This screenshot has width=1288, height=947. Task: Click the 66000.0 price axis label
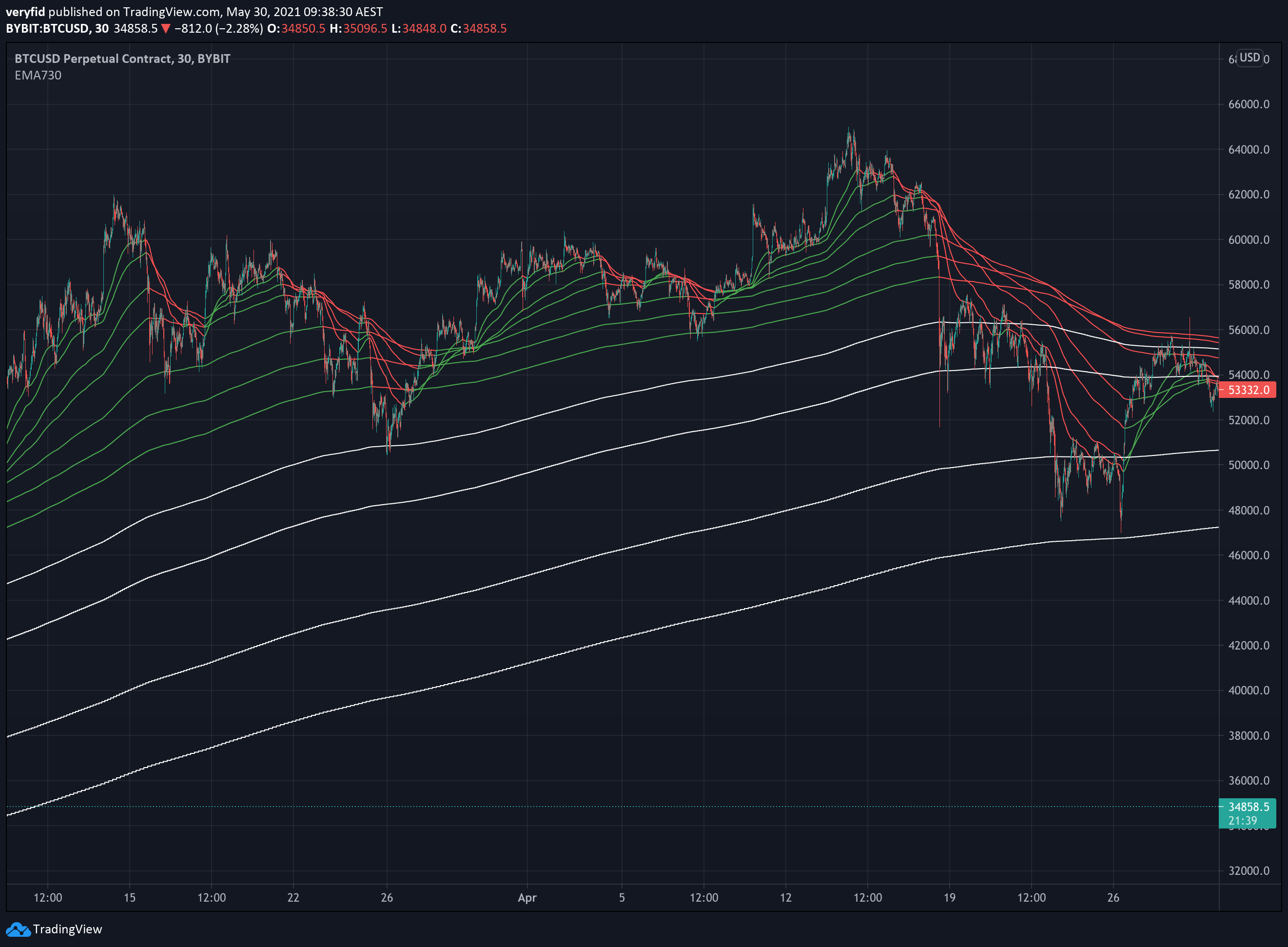[x=1249, y=104]
